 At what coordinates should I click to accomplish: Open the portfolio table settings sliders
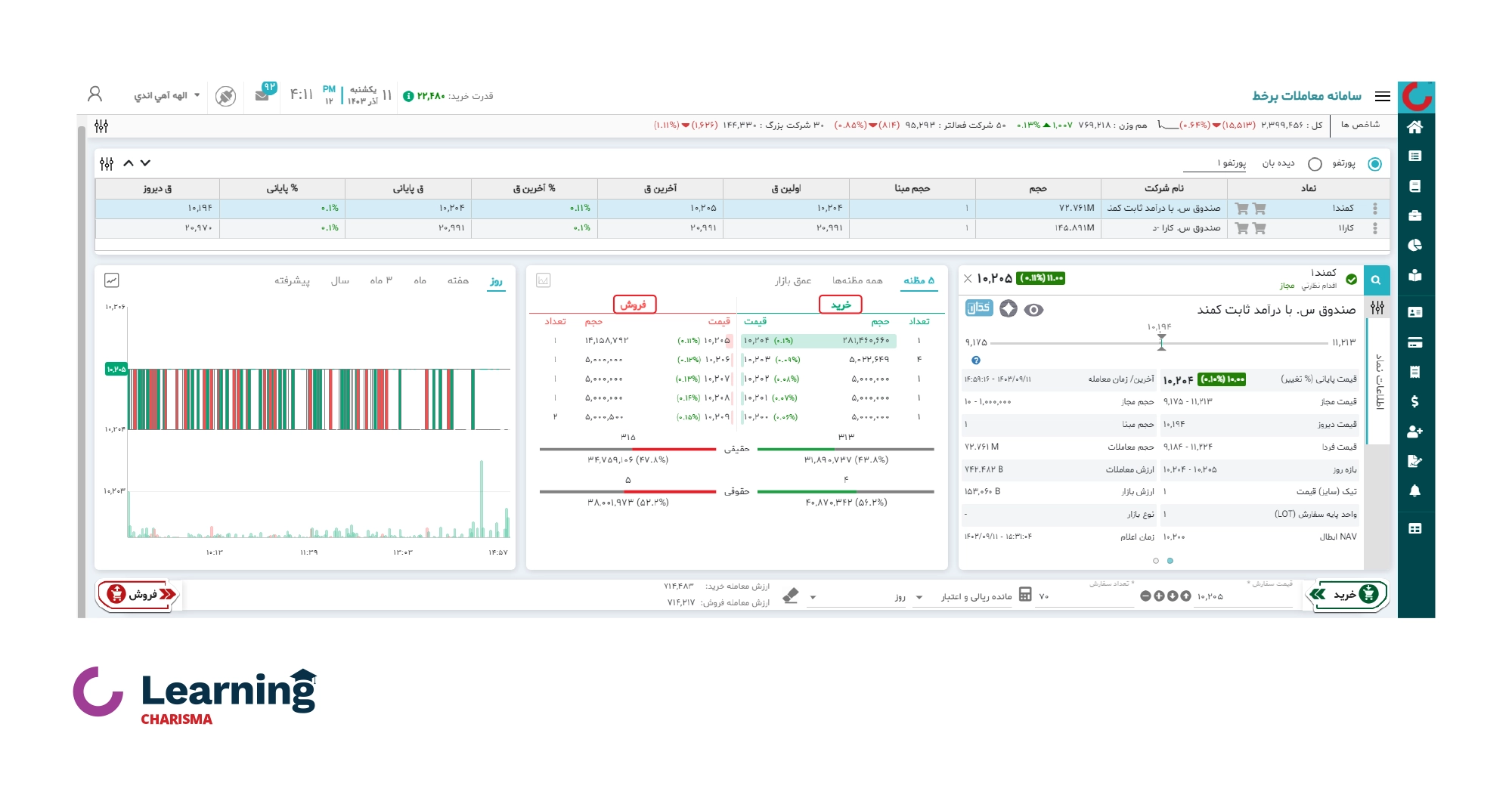coord(107,163)
